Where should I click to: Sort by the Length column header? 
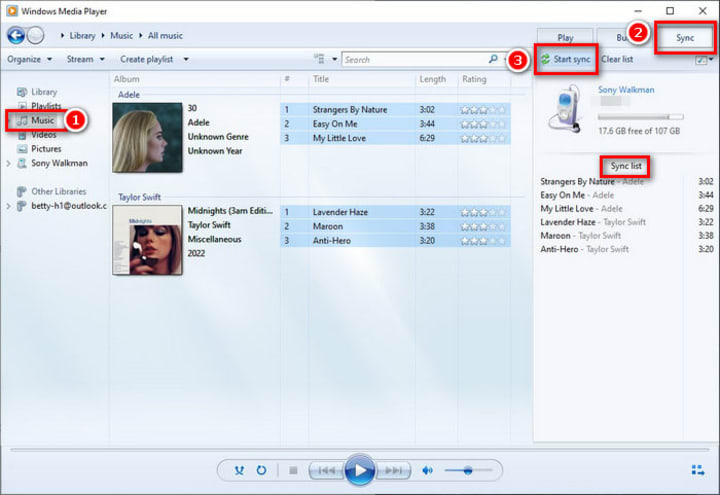coord(433,79)
